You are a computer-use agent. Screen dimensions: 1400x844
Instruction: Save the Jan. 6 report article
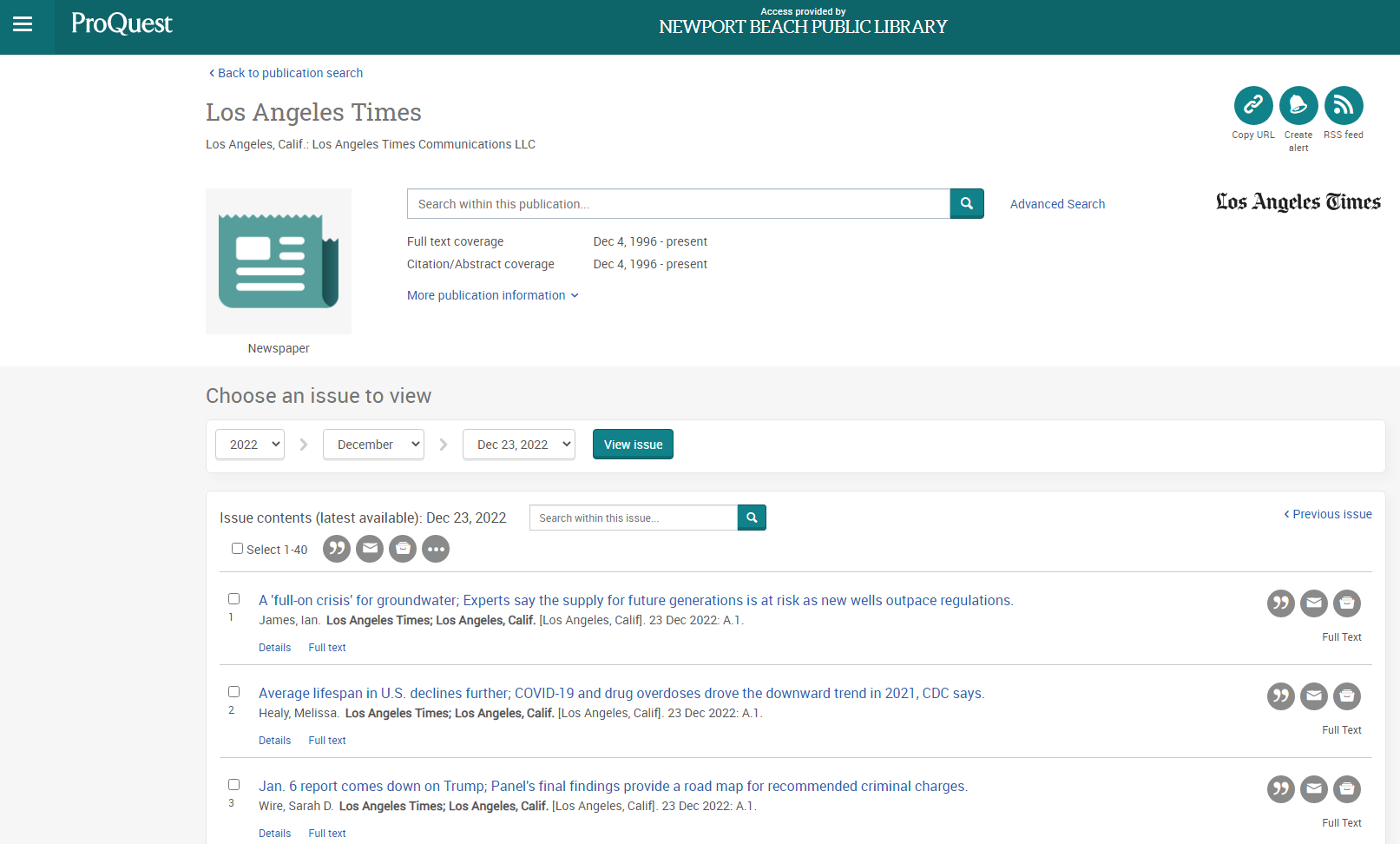click(1347, 789)
